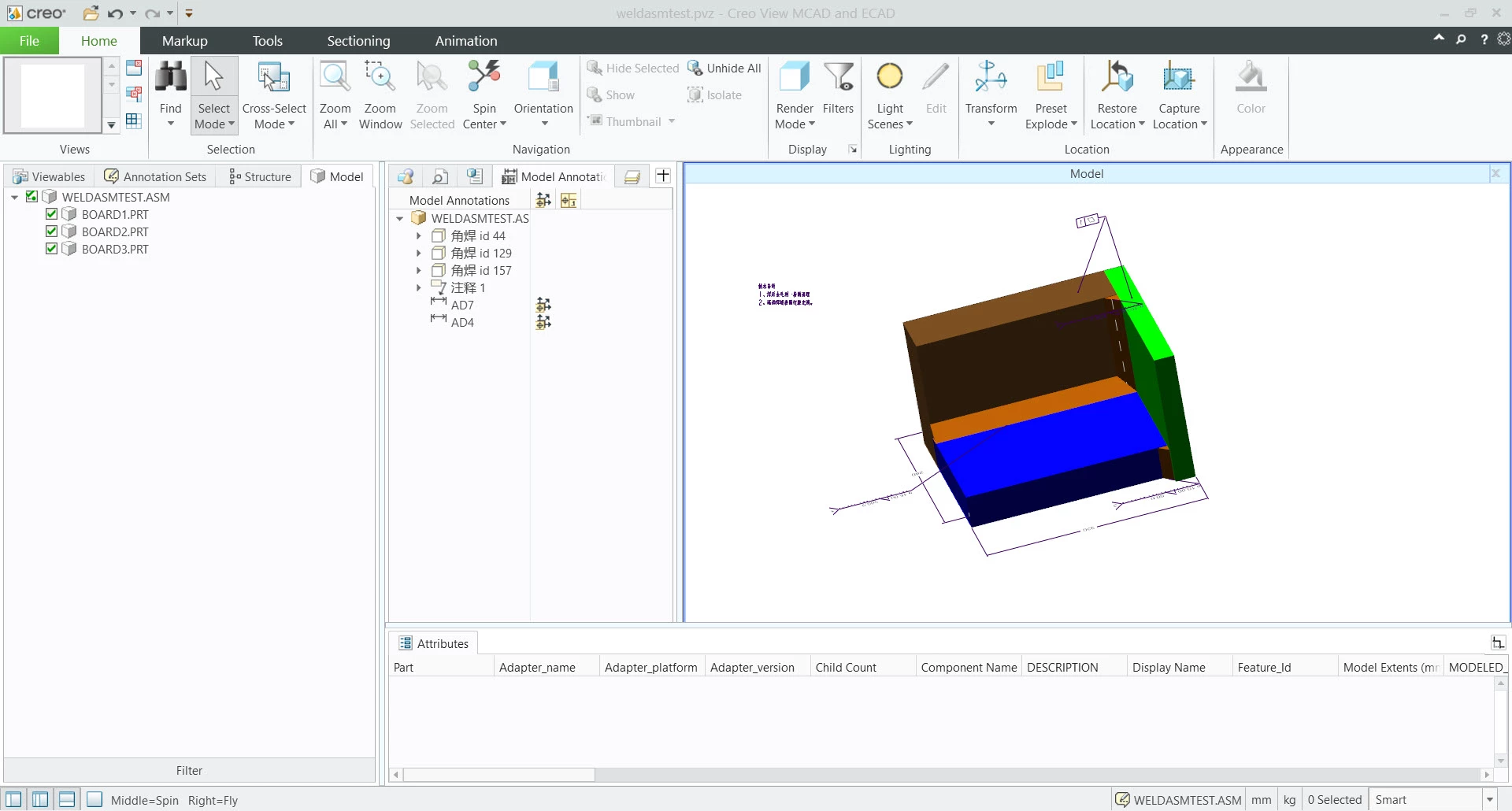This screenshot has width=1512, height=811.
Task: Click Restore Location icon
Action: [1117, 77]
